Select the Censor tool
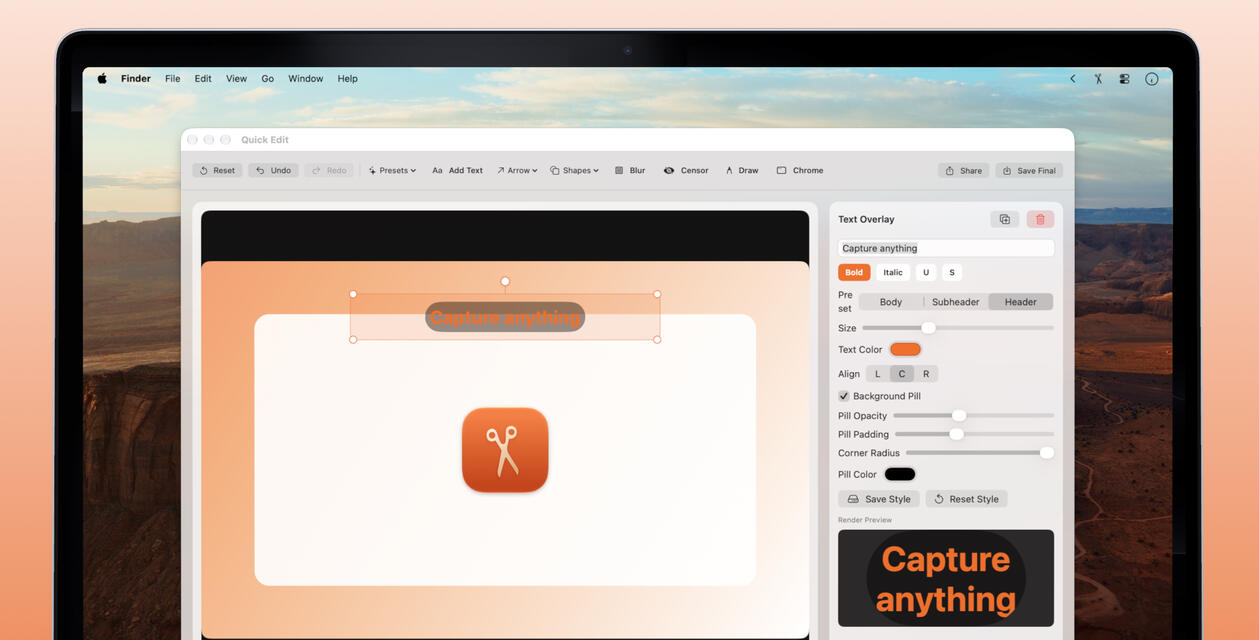 [686, 170]
